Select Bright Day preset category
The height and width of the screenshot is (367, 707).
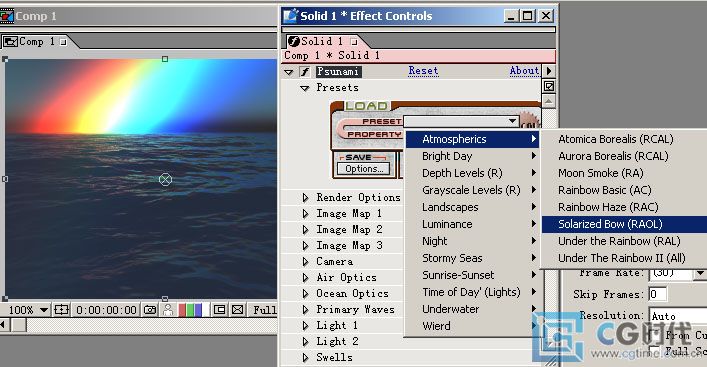click(472, 156)
